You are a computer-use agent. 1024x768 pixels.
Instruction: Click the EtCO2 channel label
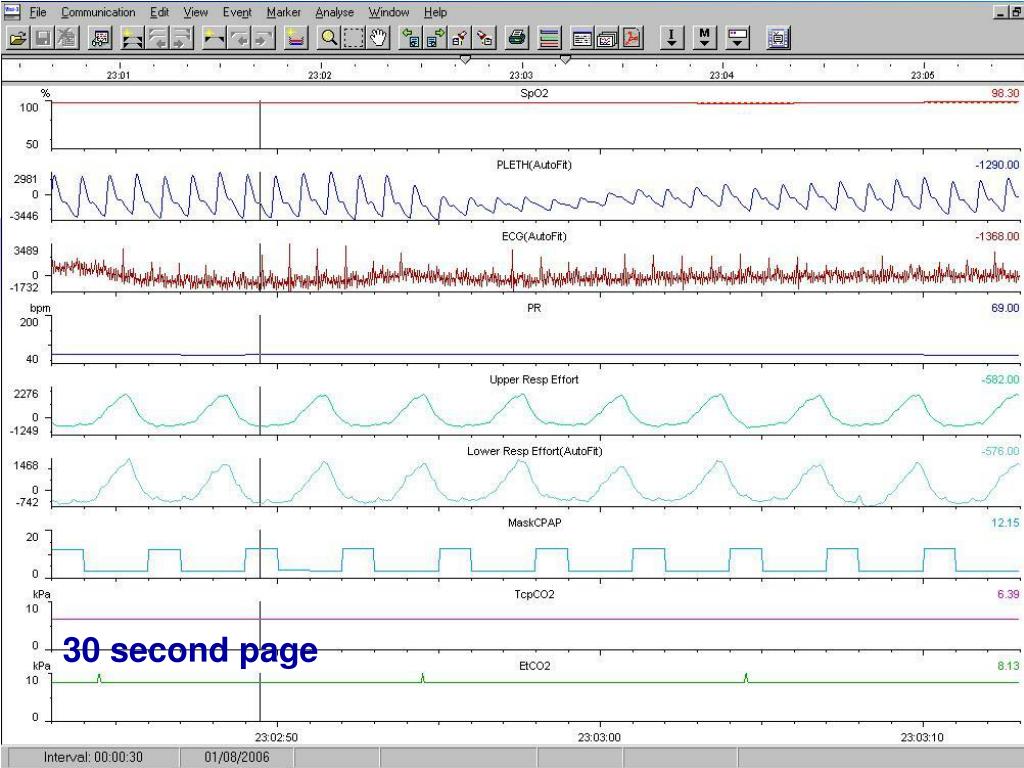(x=534, y=666)
